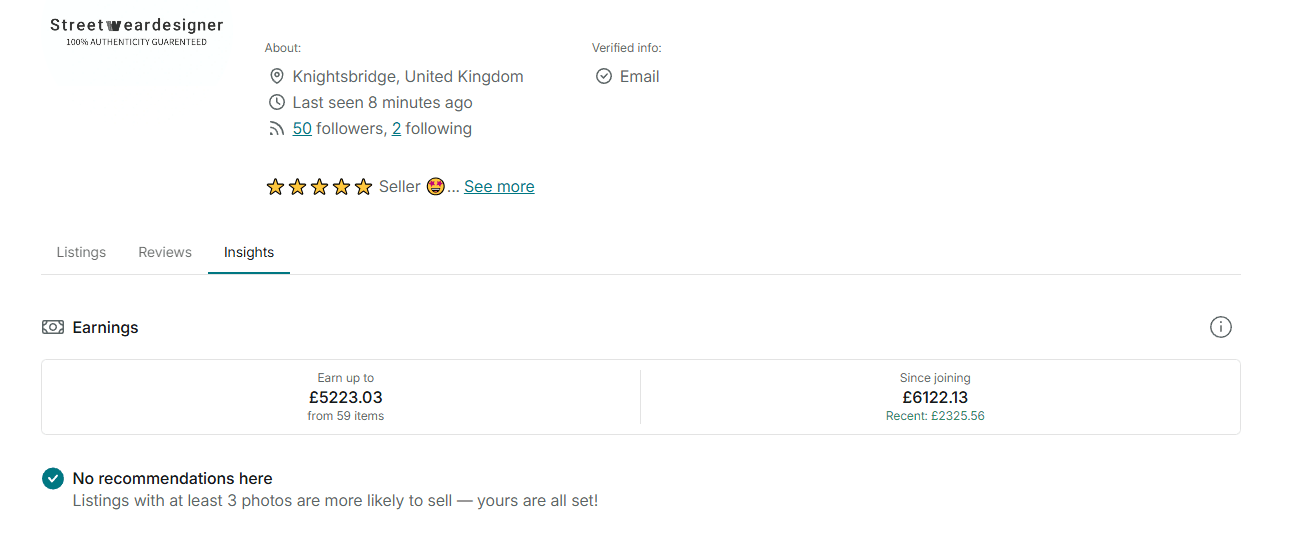Click the five-star seller rating
The height and width of the screenshot is (534, 1315).
319,186
